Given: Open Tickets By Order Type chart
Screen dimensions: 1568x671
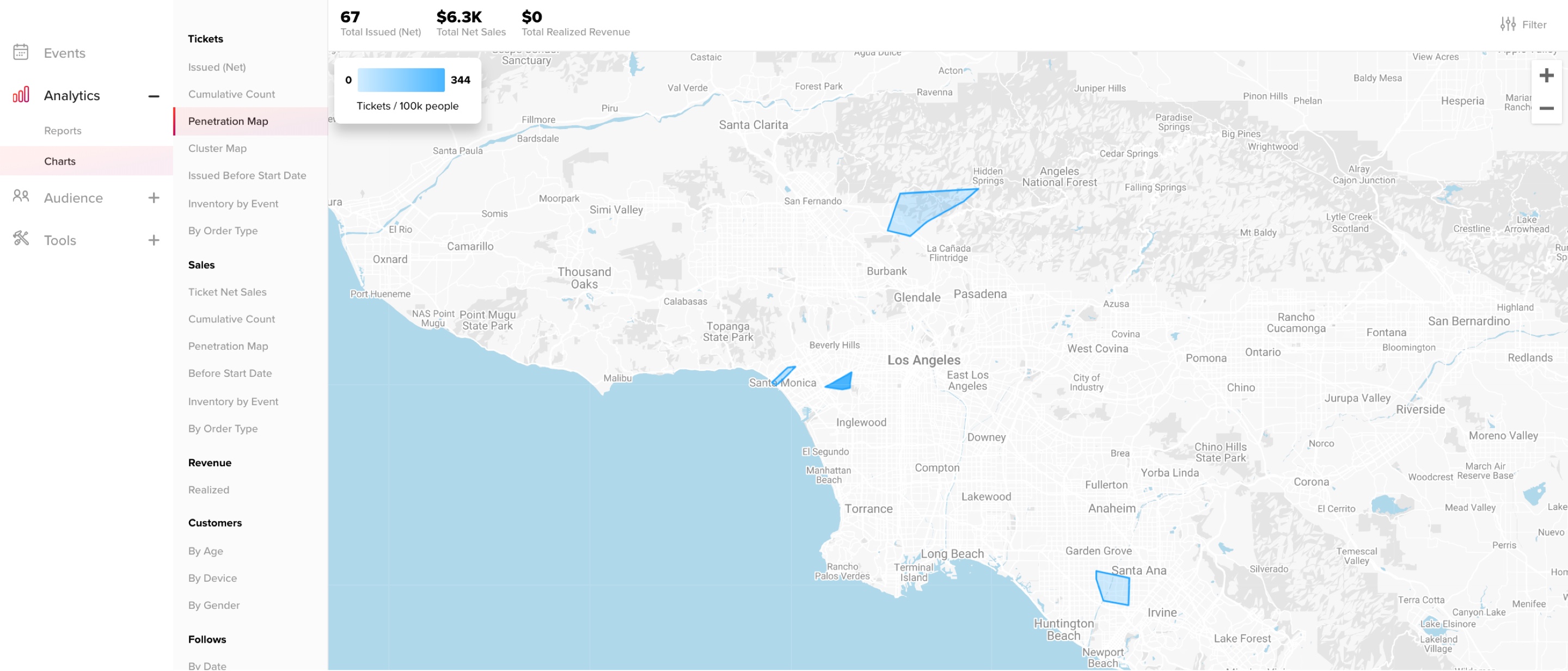Looking at the screenshot, I should pyautogui.click(x=223, y=230).
